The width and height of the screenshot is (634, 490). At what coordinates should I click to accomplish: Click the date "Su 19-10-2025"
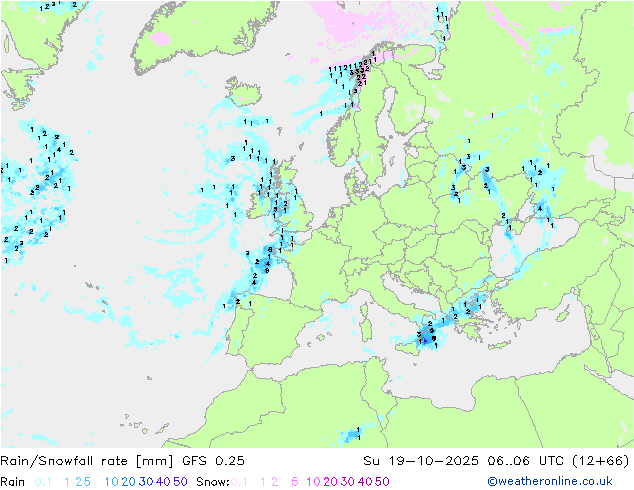point(421,461)
